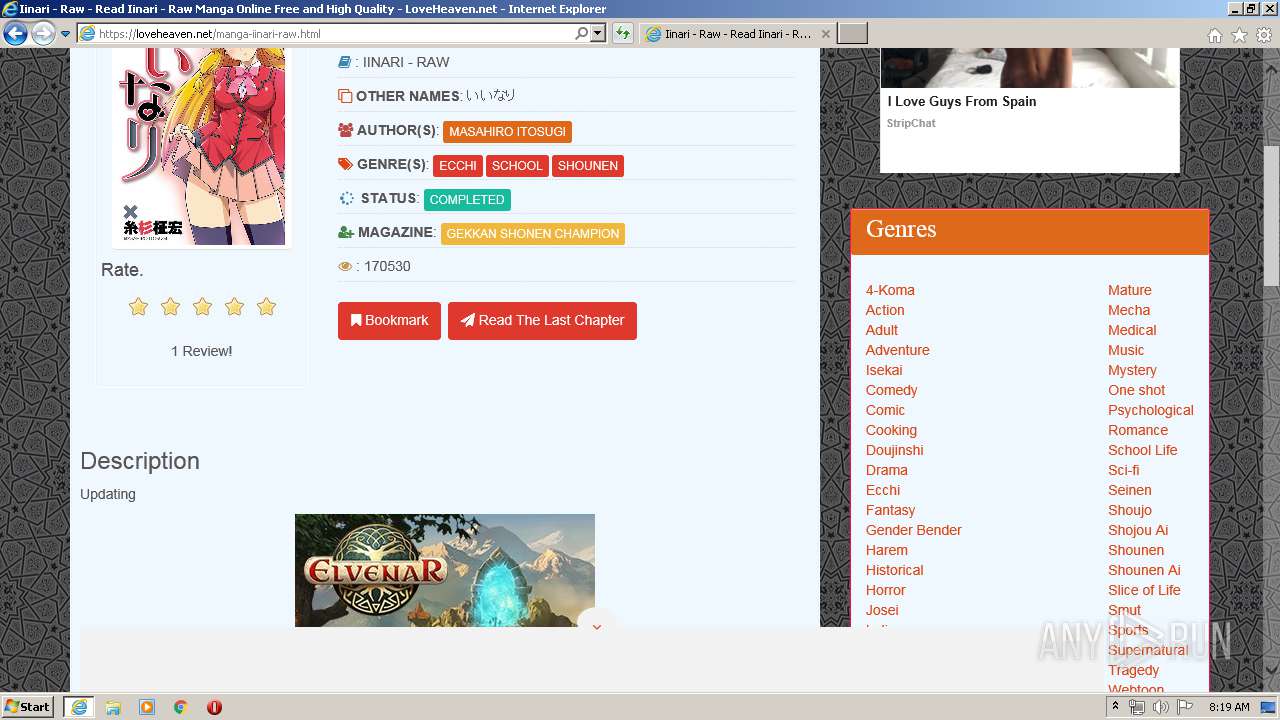This screenshot has height=720, width=1280.
Task: Bookmark this manga
Action: point(389,321)
